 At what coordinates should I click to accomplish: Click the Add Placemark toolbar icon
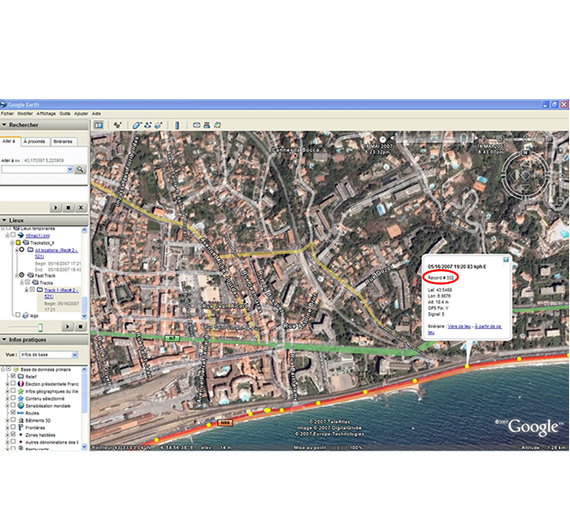(x=117, y=125)
